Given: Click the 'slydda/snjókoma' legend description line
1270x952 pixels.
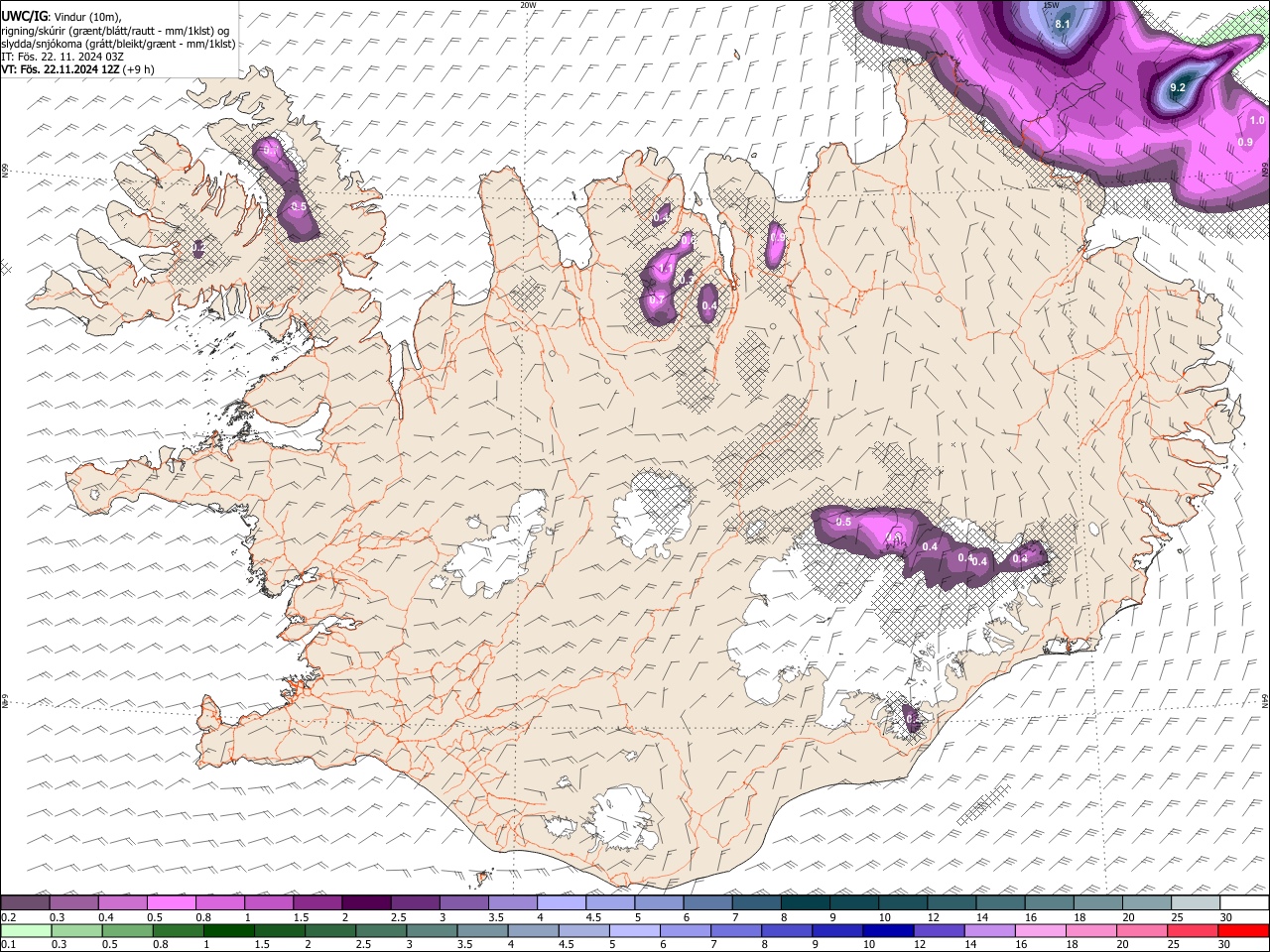Looking at the screenshot, I should pos(118,43).
